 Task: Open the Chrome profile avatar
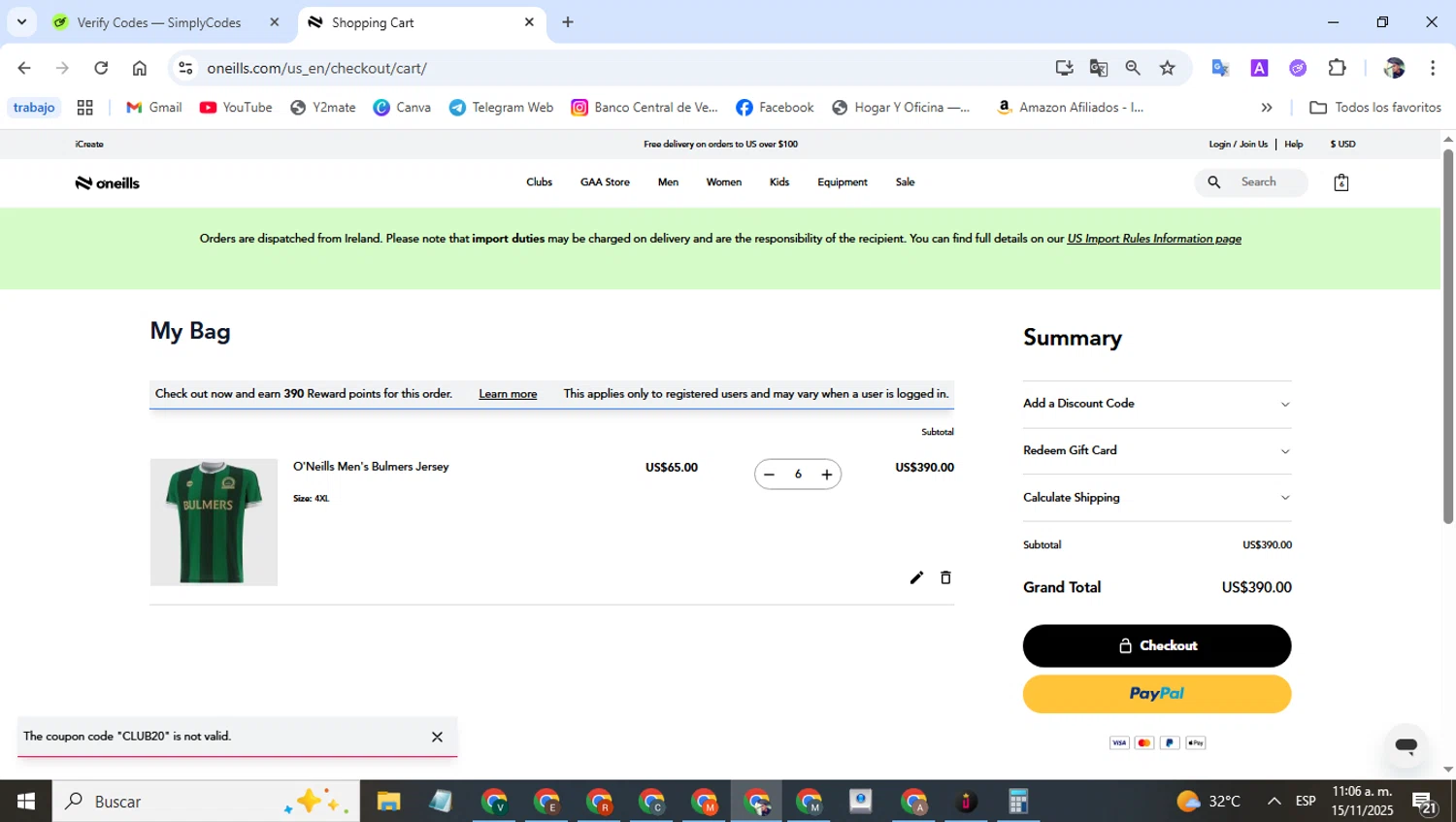pyautogui.click(x=1395, y=68)
